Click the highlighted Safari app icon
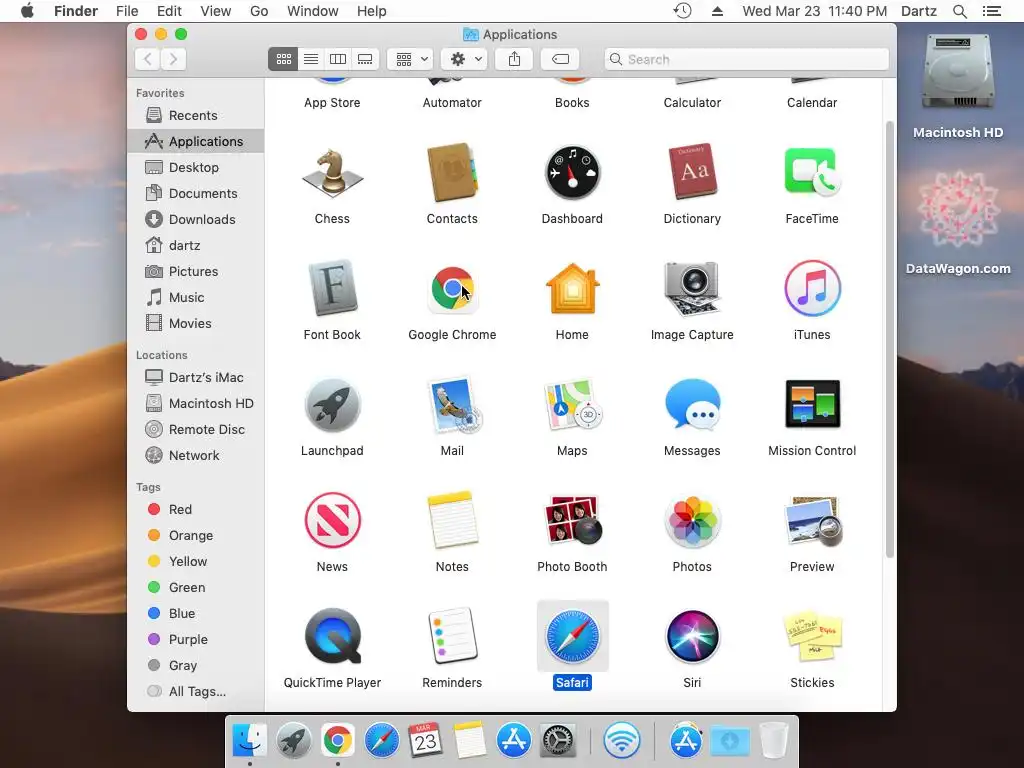Viewport: 1024px width, 768px height. pyautogui.click(x=572, y=636)
